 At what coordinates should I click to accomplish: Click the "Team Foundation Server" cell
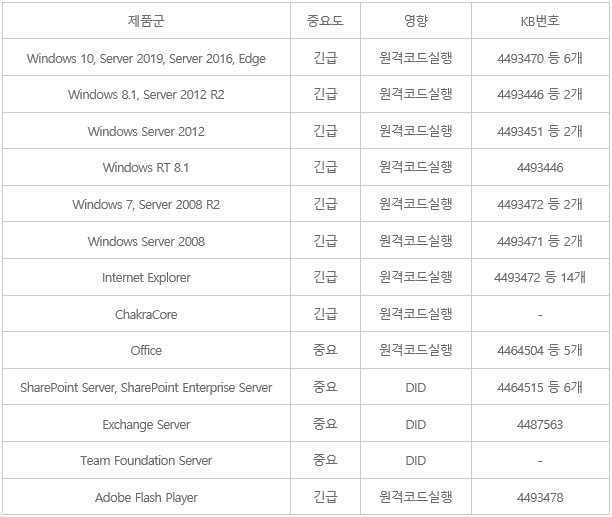(x=146, y=461)
